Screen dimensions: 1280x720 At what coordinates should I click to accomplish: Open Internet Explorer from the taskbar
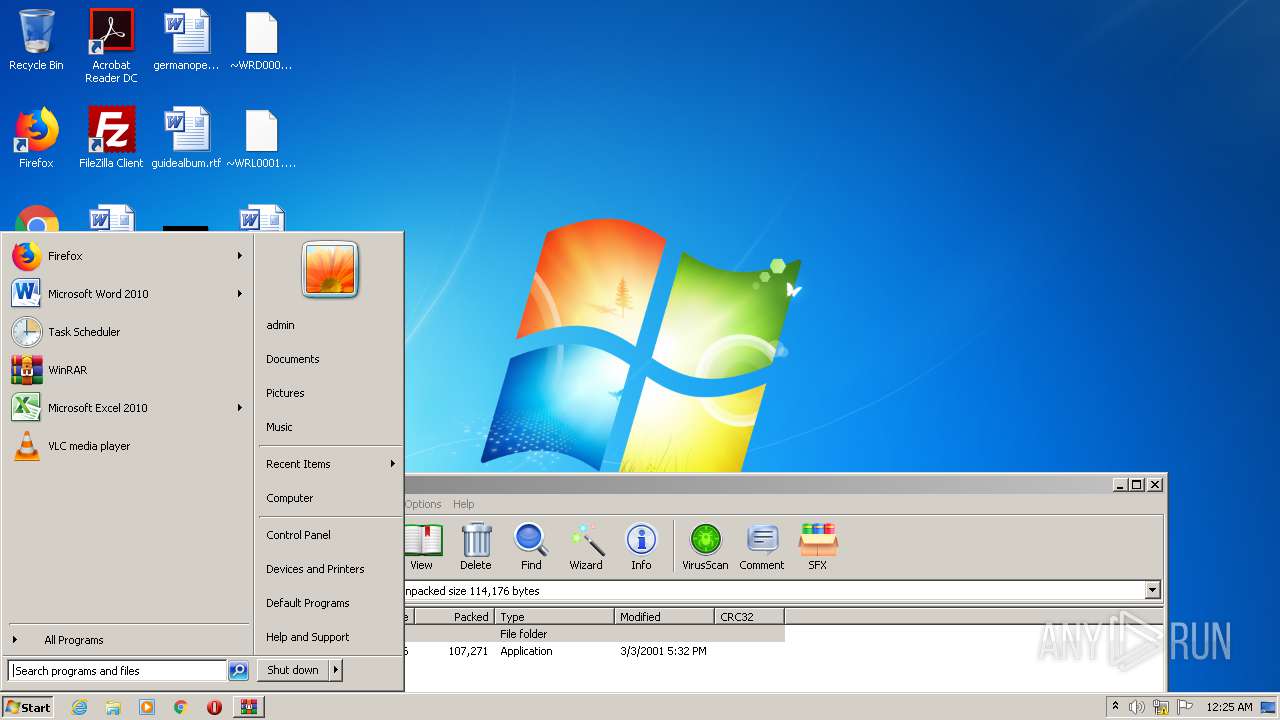[79, 707]
